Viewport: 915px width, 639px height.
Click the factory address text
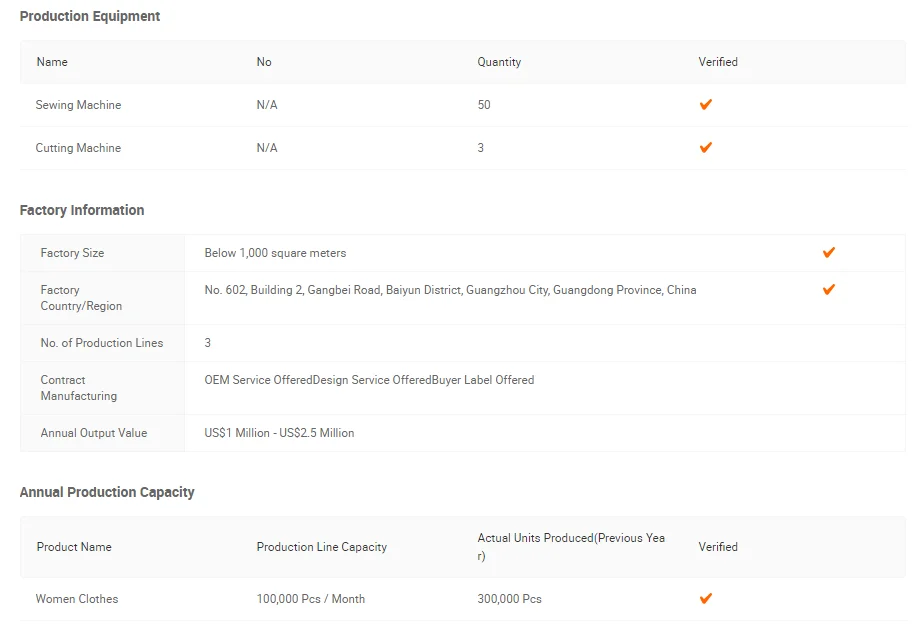[450, 290]
